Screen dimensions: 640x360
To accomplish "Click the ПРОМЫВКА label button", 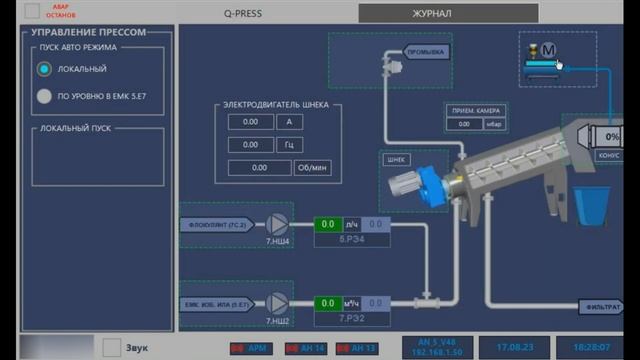I will (x=427, y=52).
